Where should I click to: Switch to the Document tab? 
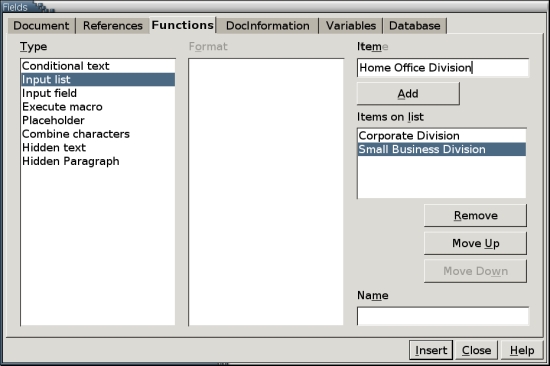[41, 26]
